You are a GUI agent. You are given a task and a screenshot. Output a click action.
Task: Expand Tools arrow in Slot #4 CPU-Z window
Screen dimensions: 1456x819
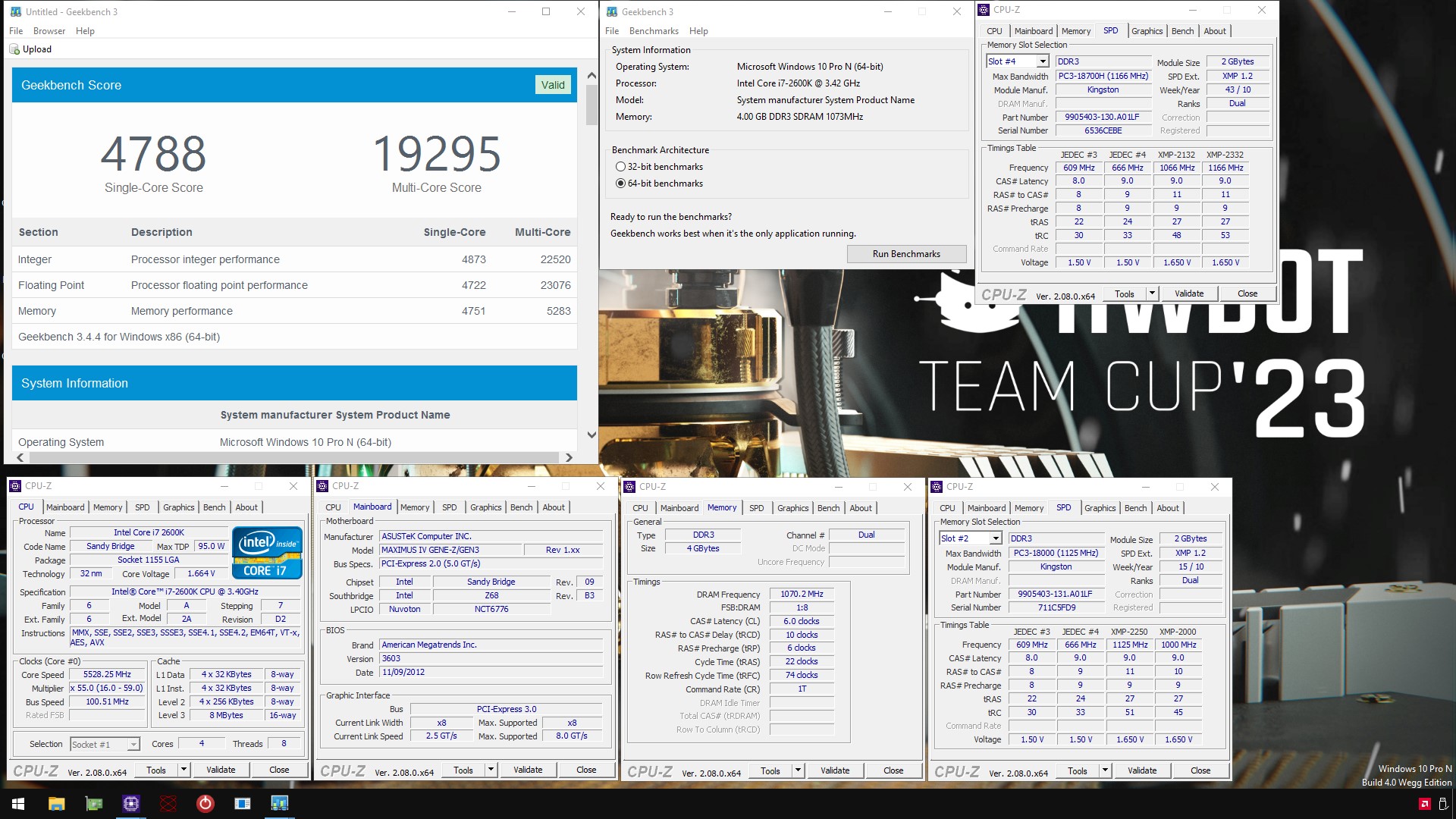coord(1152,293)
